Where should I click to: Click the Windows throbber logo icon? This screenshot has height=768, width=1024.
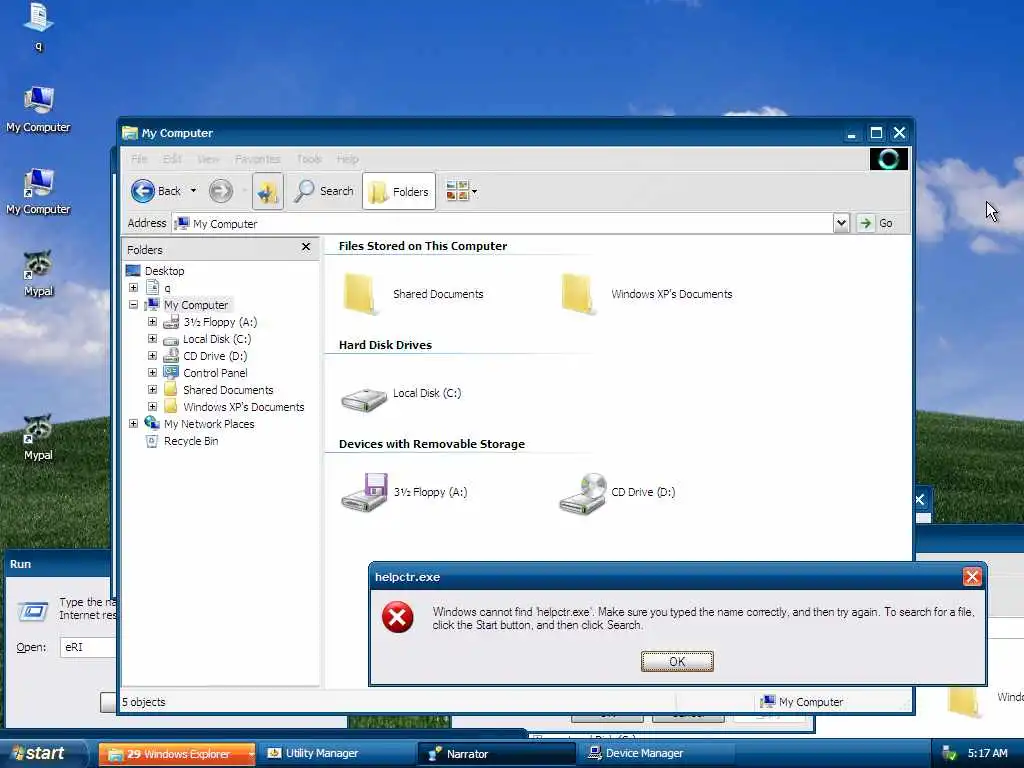pos(888,159)
